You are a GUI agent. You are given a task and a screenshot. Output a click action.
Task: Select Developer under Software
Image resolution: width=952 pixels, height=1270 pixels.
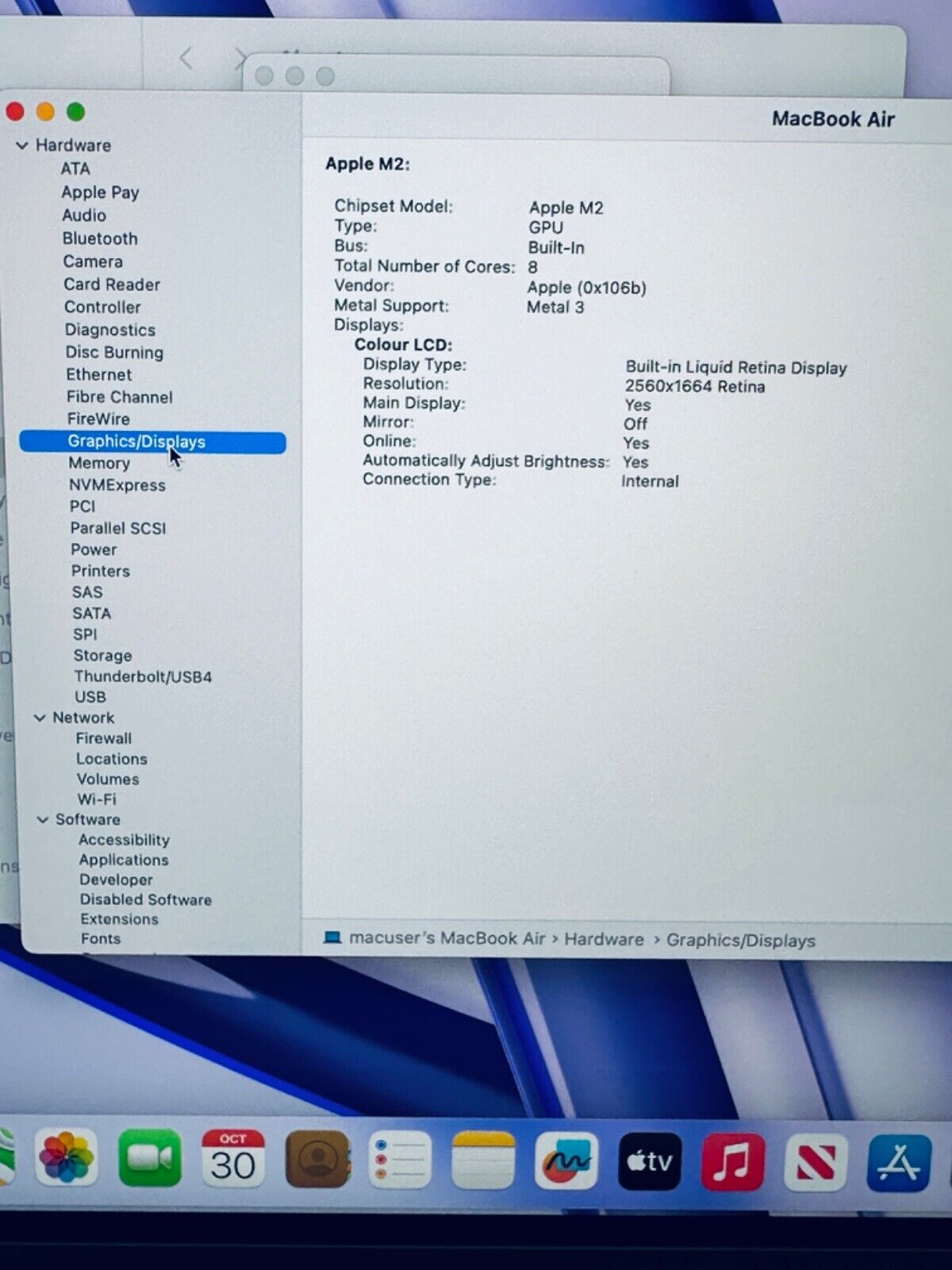pyautogui.click(x=116, y=879)
